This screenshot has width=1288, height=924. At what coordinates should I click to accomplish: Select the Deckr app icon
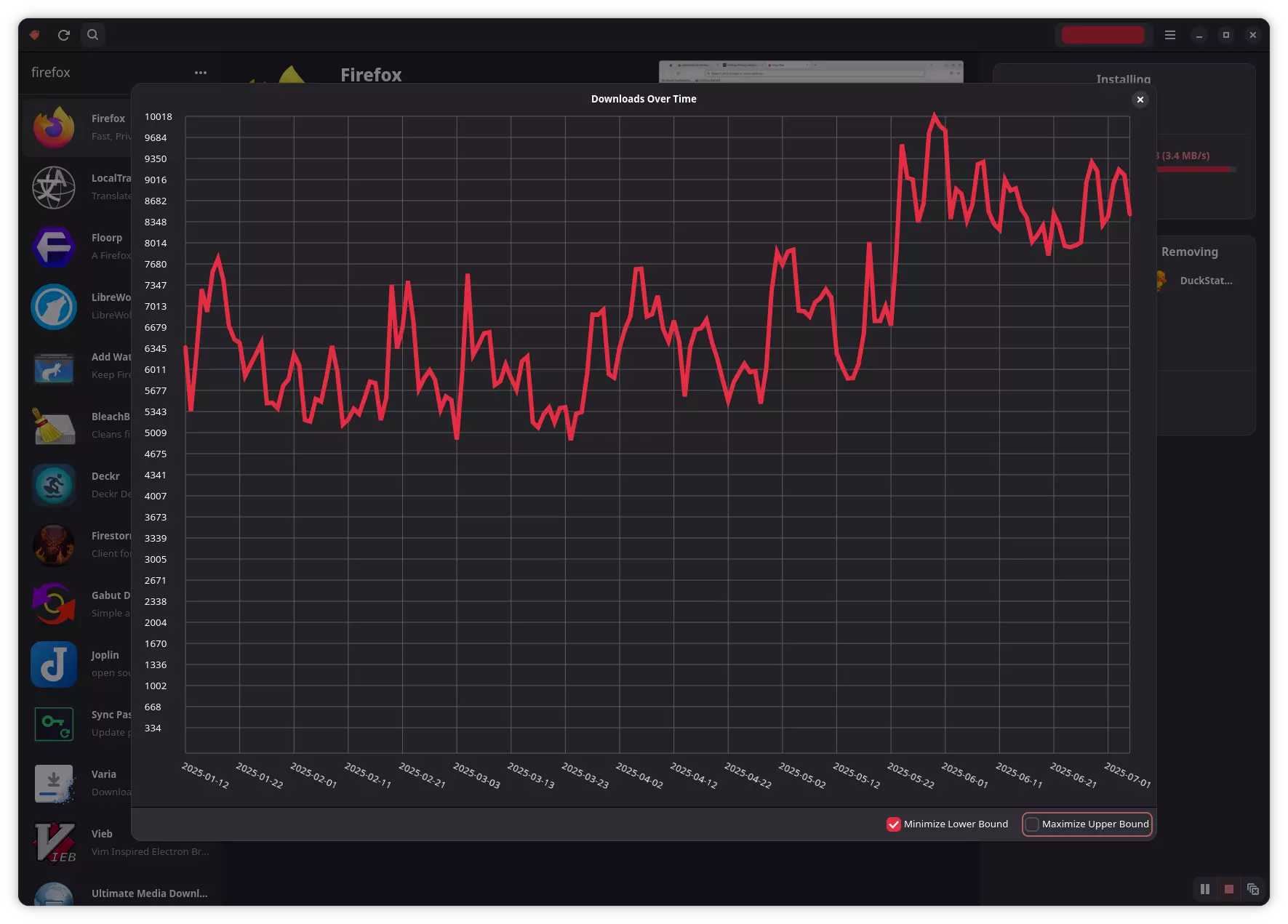click(54, 486)
